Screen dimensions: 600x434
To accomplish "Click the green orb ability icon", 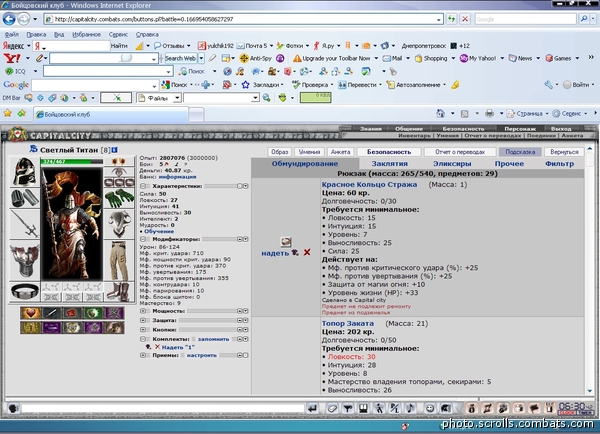I will coord(93,313).
